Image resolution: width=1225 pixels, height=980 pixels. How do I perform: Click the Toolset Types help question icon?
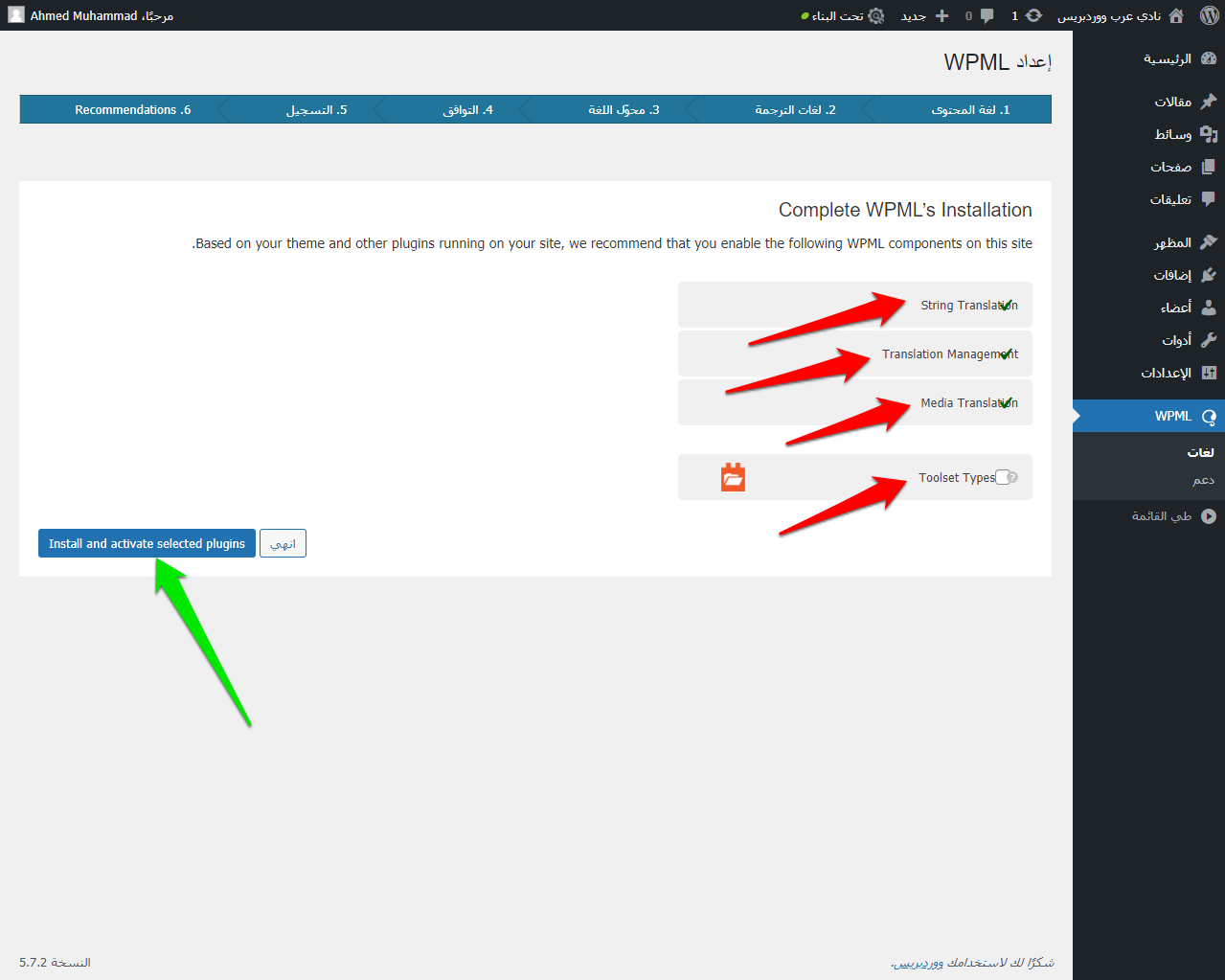(1012, 477)
